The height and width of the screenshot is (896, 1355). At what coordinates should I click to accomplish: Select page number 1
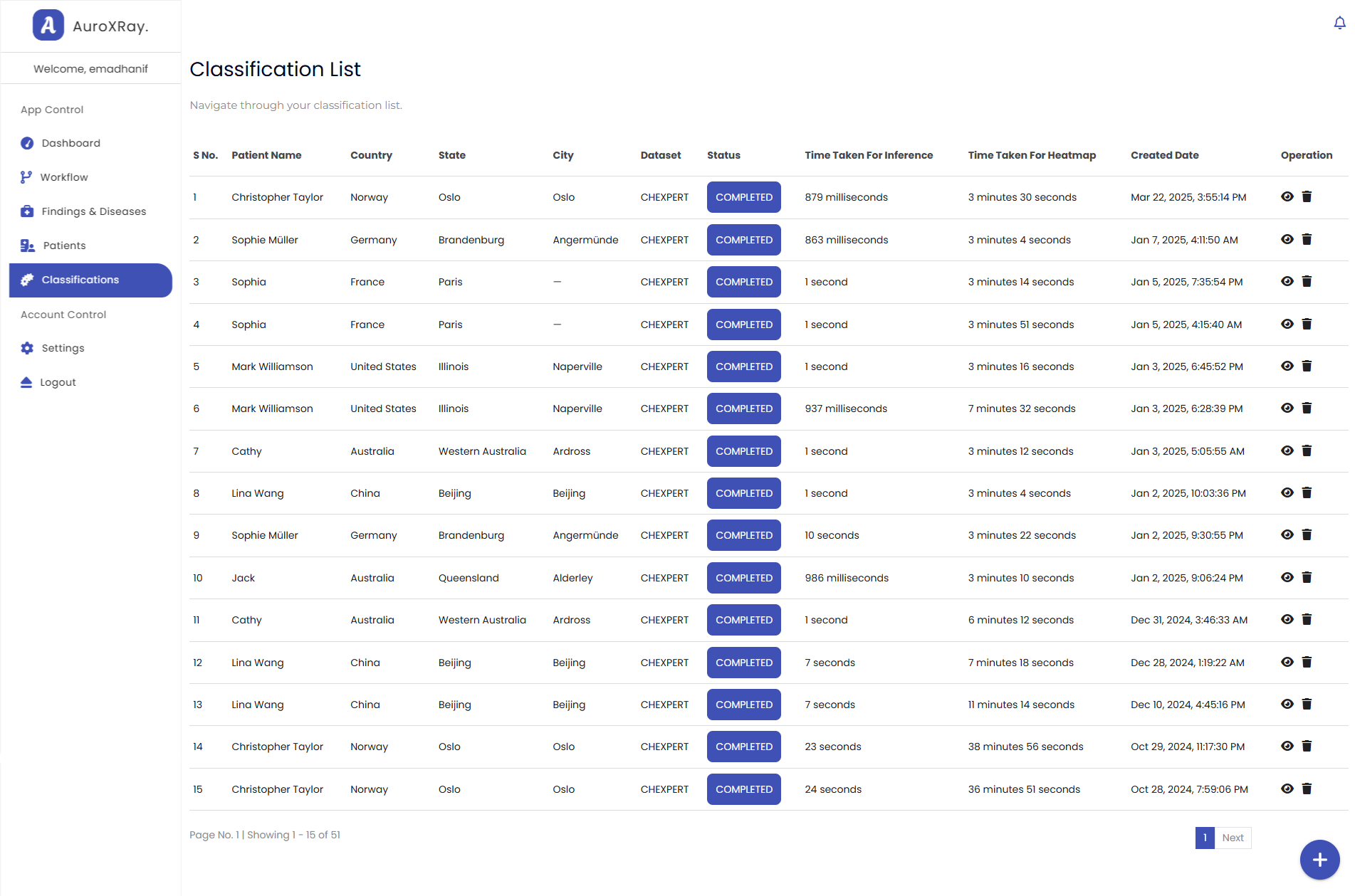(x=1204, y=838)
